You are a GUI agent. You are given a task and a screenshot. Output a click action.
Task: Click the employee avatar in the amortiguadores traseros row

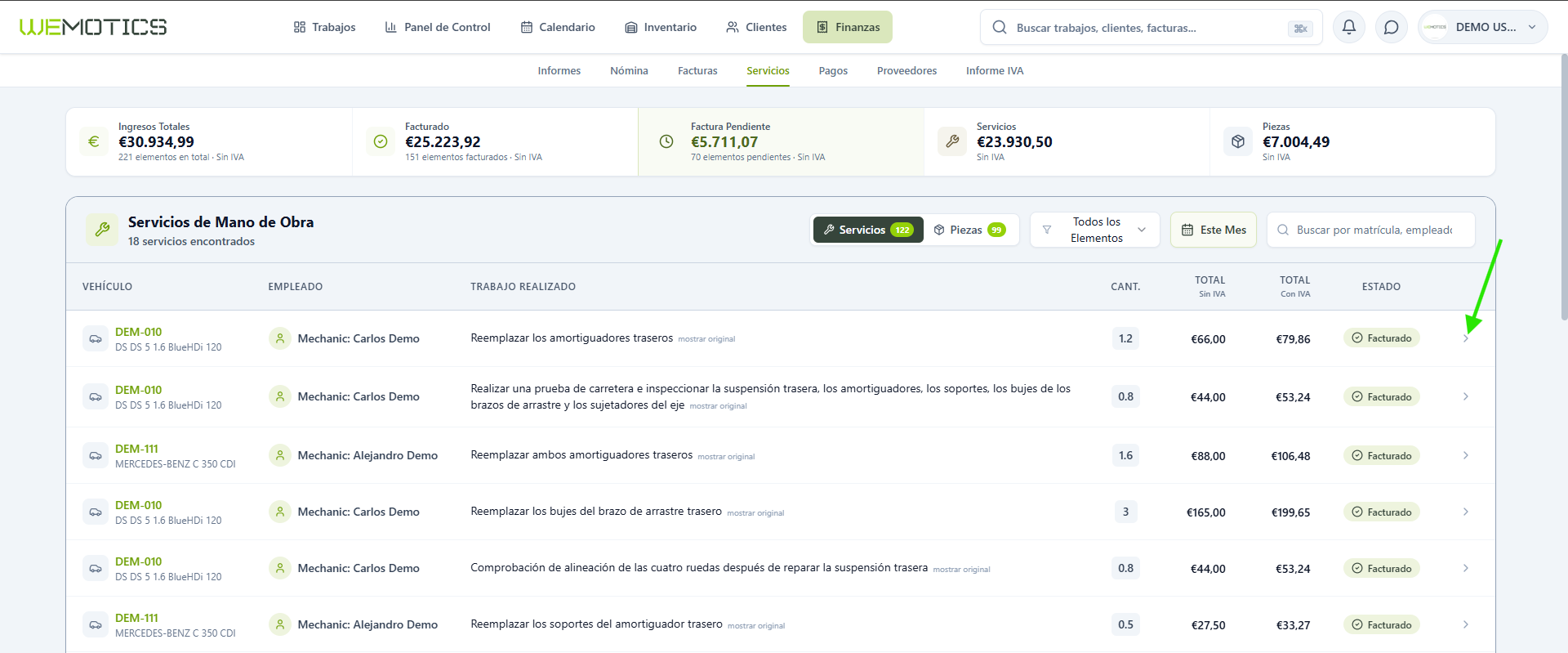pos(280,338)
